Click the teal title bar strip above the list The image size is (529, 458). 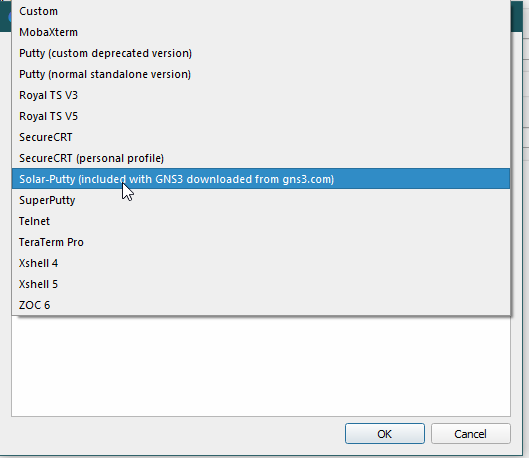[516, 16]
